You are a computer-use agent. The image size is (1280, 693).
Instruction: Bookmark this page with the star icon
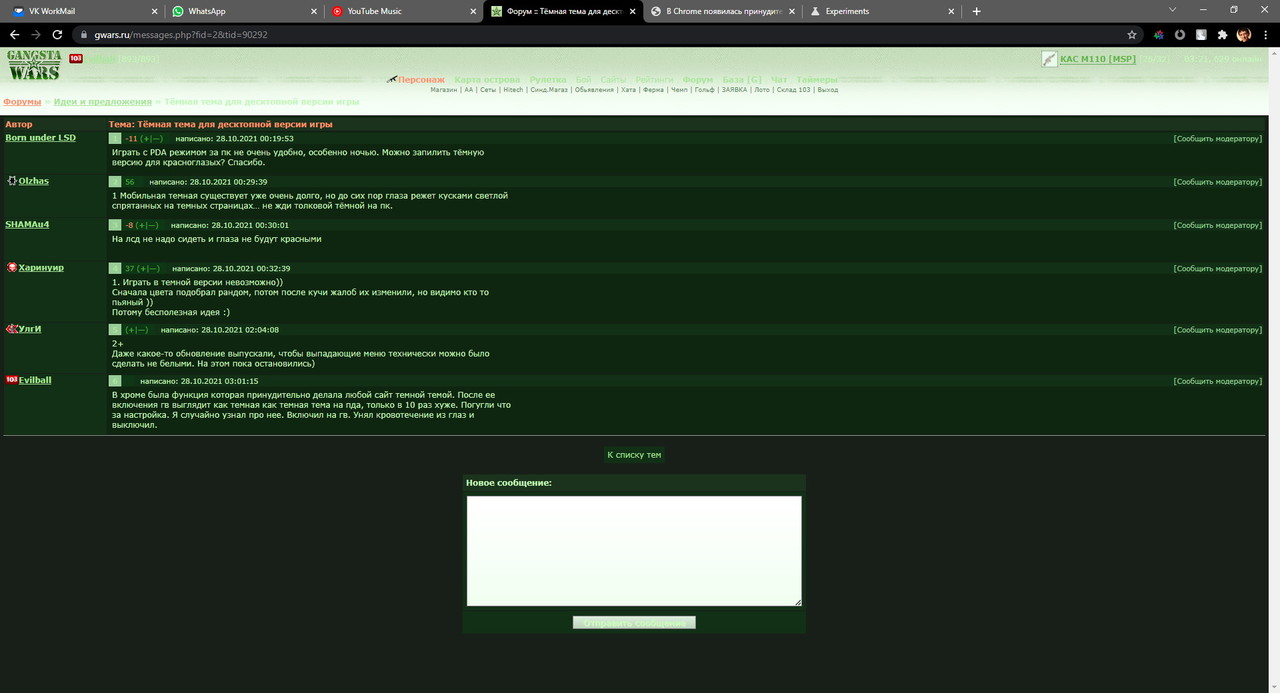[x=1132, y=34]
